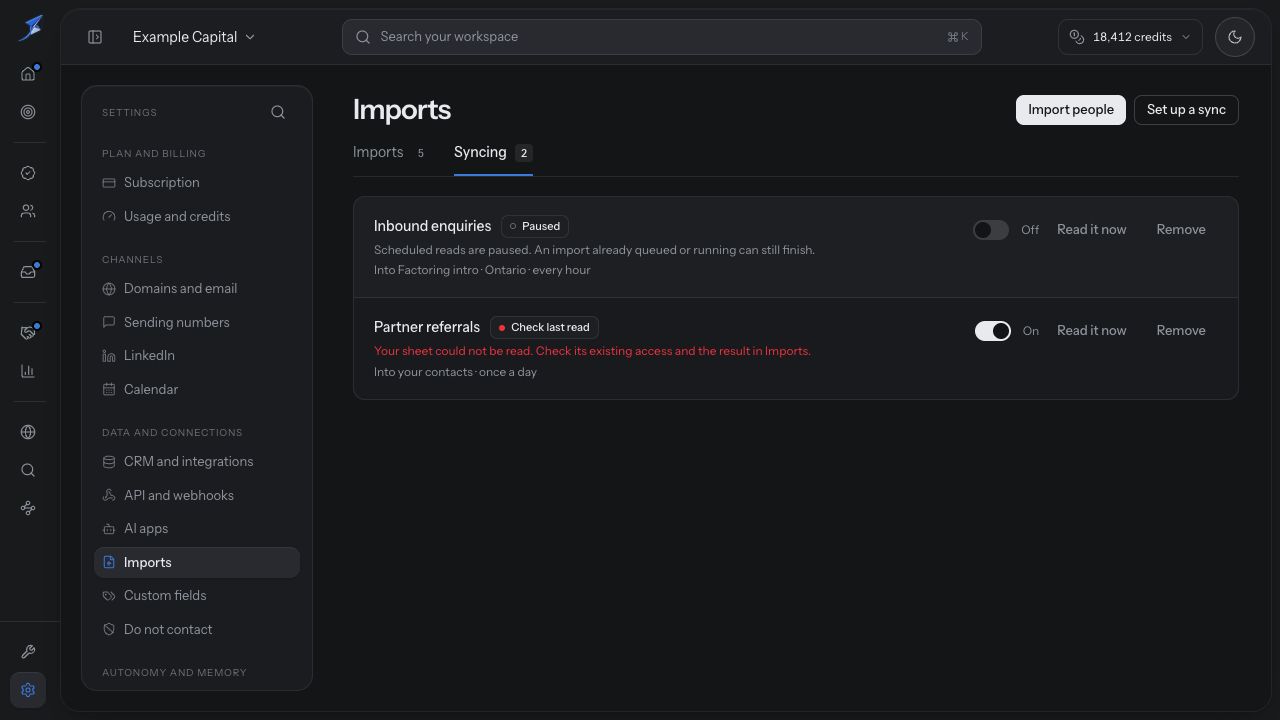Click the target icon in left rail
This screenshot has height=720, width=1280.
coord(28,112)
